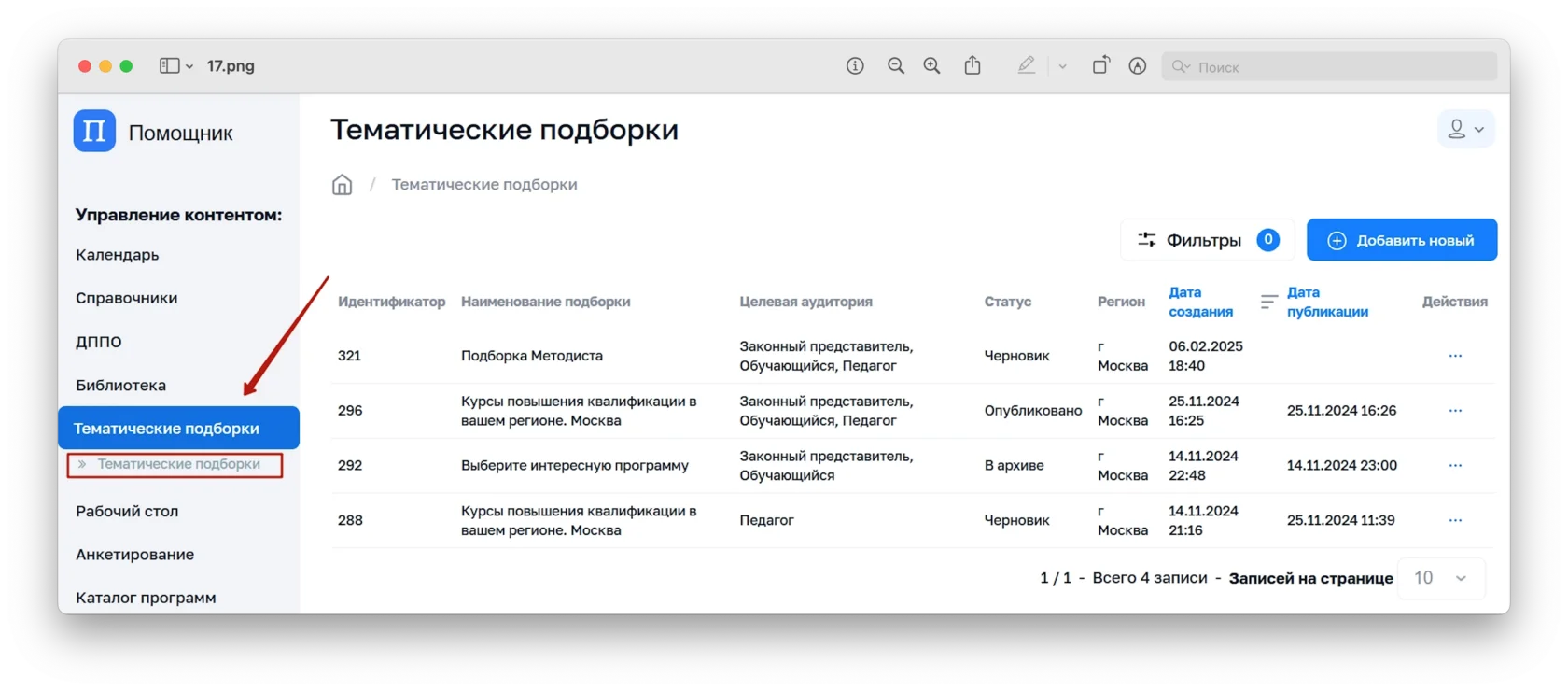Click the Добавить новый button
Viewport: 1568px width, 691px height.
1401,240
